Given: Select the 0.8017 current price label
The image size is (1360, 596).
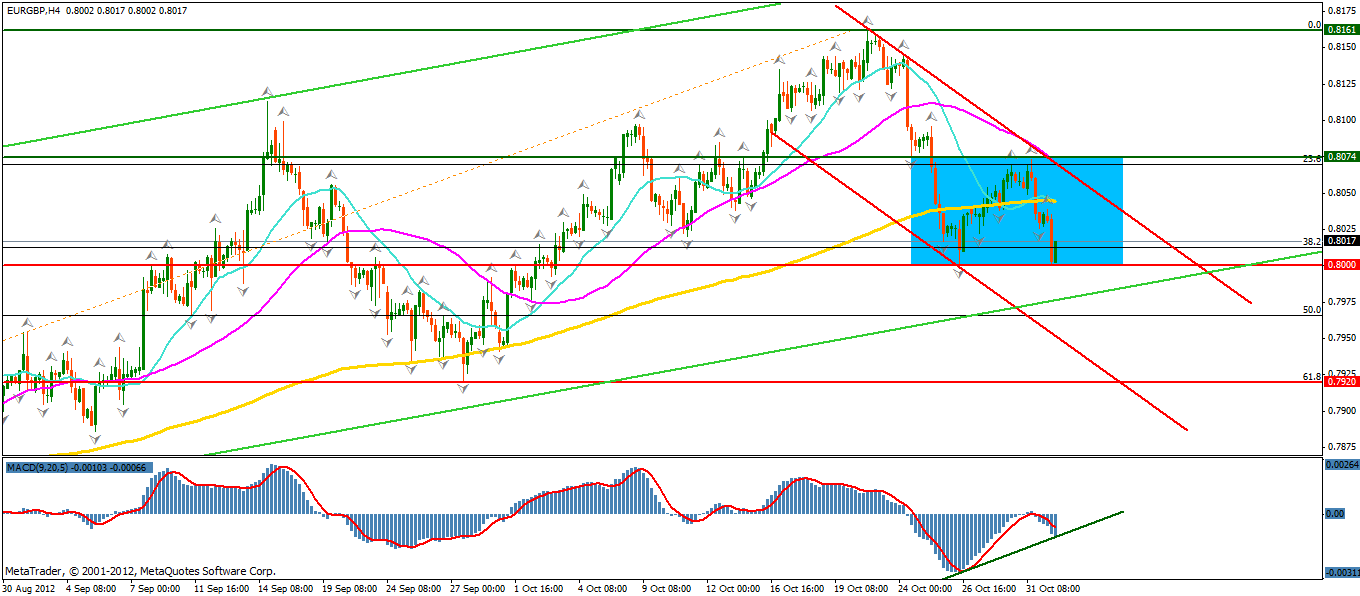Looking at the screenshot, I should pos(1340,240).
